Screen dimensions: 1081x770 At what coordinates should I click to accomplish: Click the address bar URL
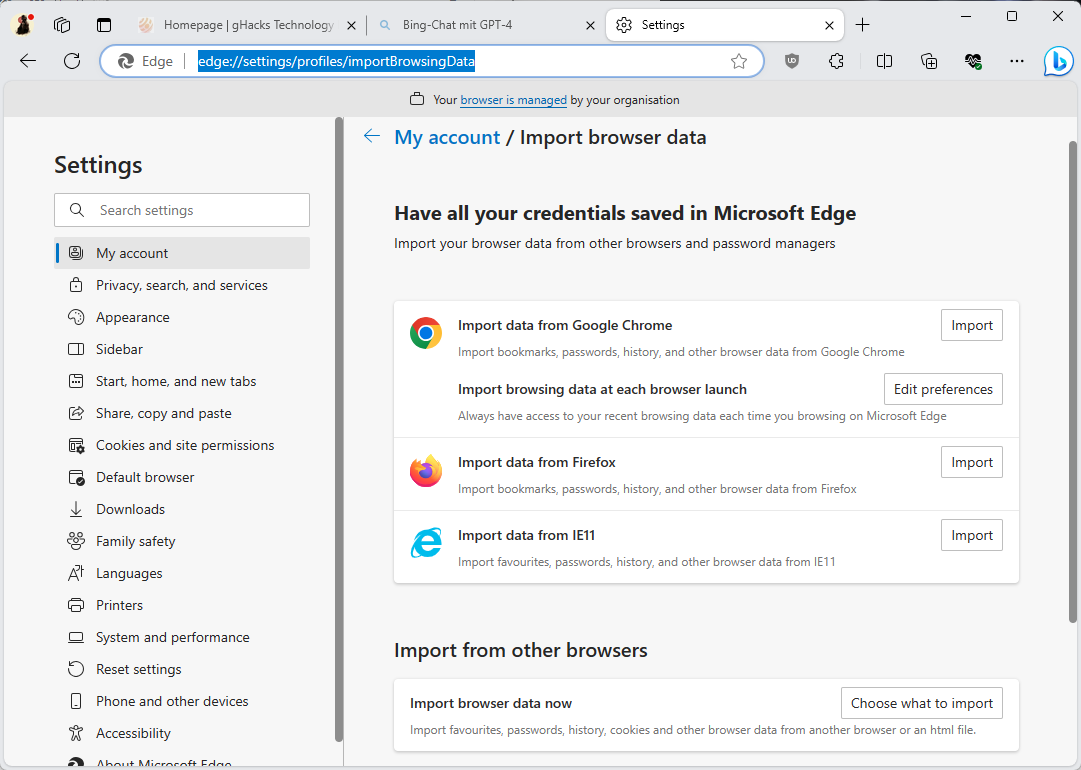(x=336, y=61)
